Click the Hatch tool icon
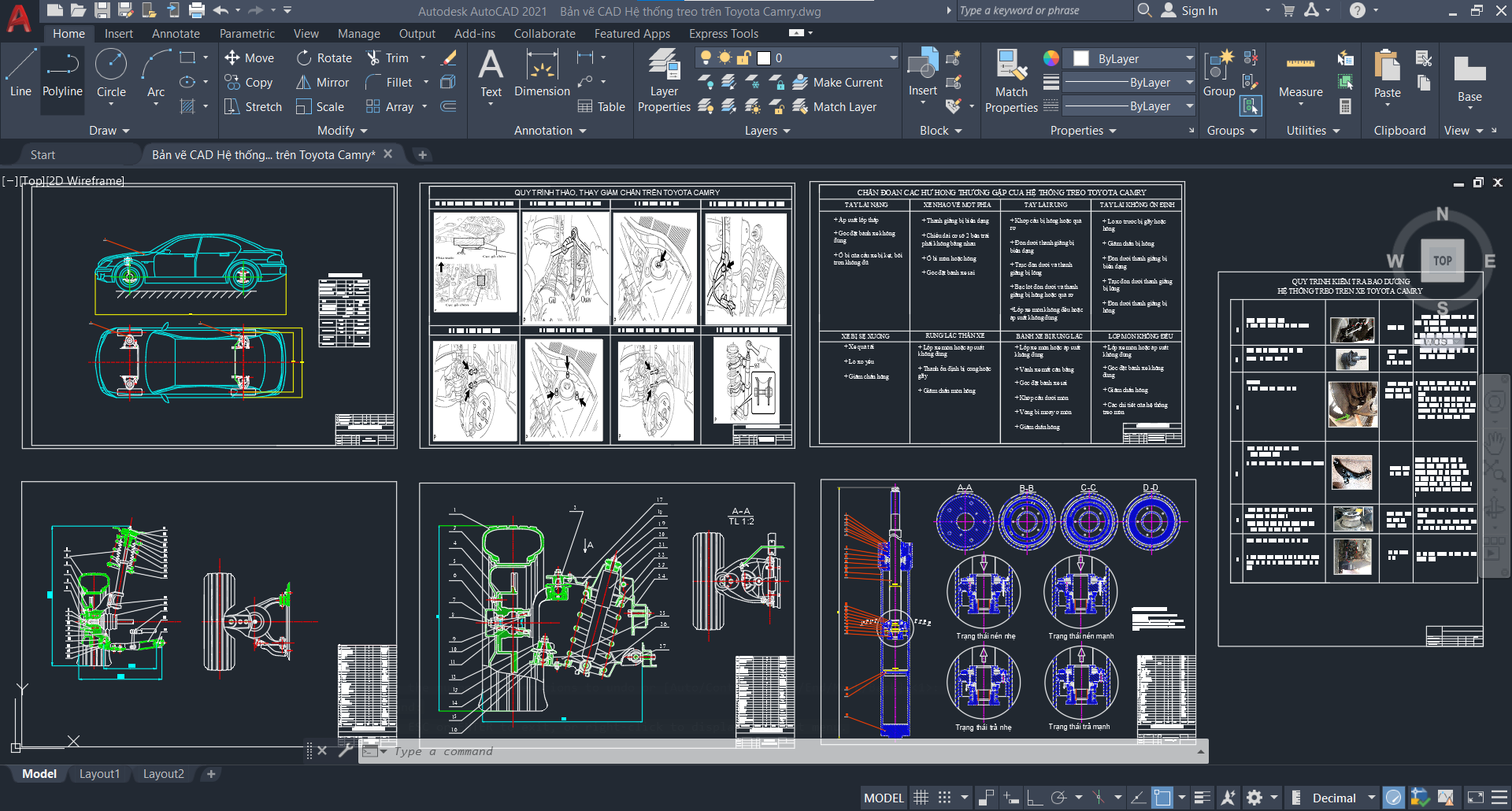Image resolution: width=1512 pixels, height=811 pixels. tap(187, 106)
